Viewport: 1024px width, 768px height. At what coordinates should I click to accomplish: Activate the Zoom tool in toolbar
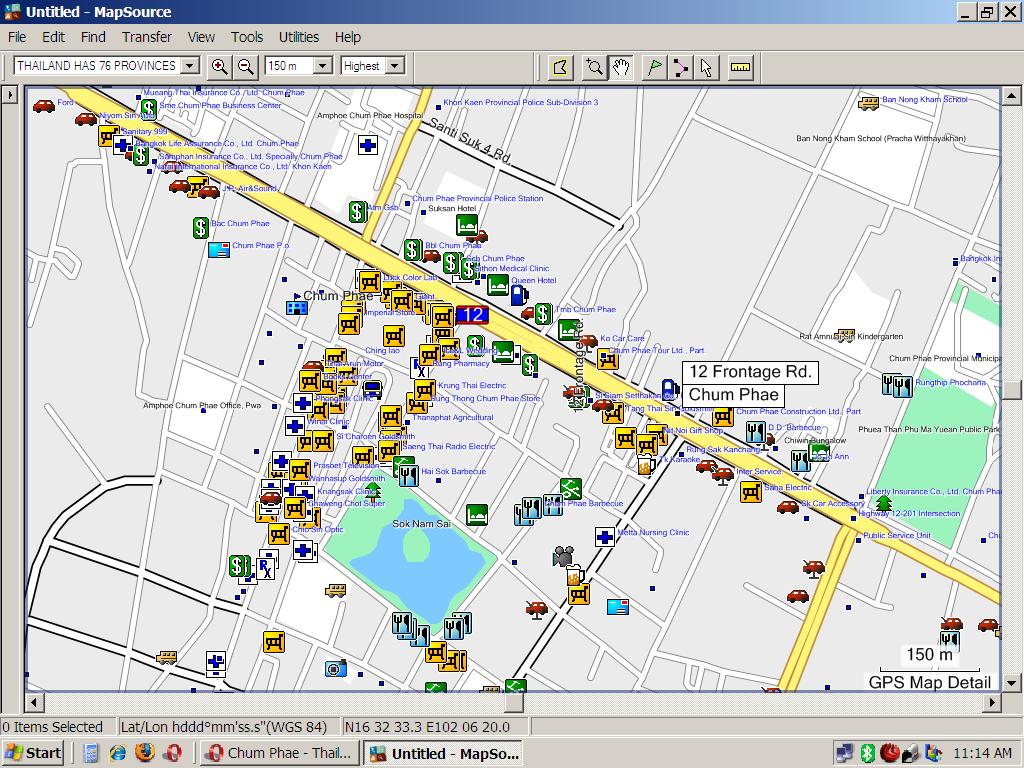594,67
